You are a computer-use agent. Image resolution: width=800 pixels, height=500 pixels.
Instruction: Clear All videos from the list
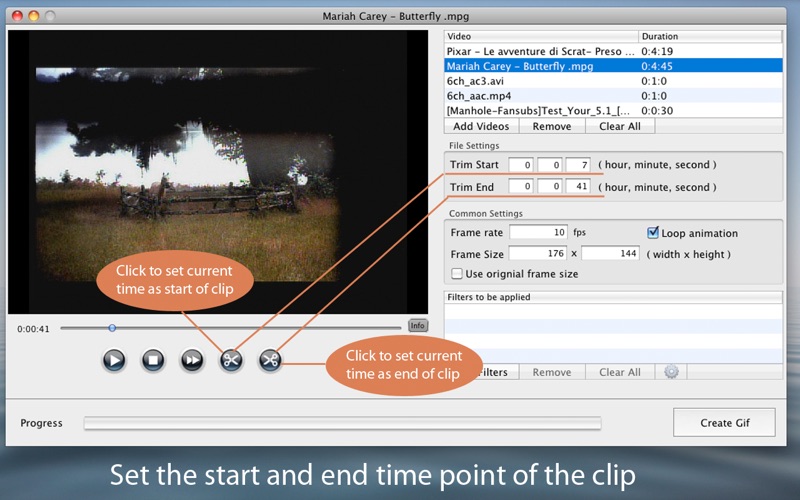619,126
